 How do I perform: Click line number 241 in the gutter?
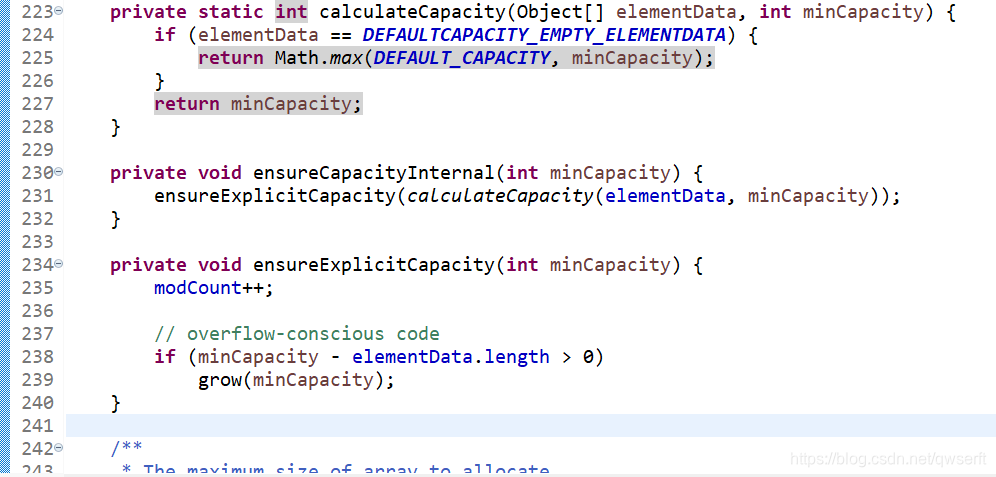point(37,425)
